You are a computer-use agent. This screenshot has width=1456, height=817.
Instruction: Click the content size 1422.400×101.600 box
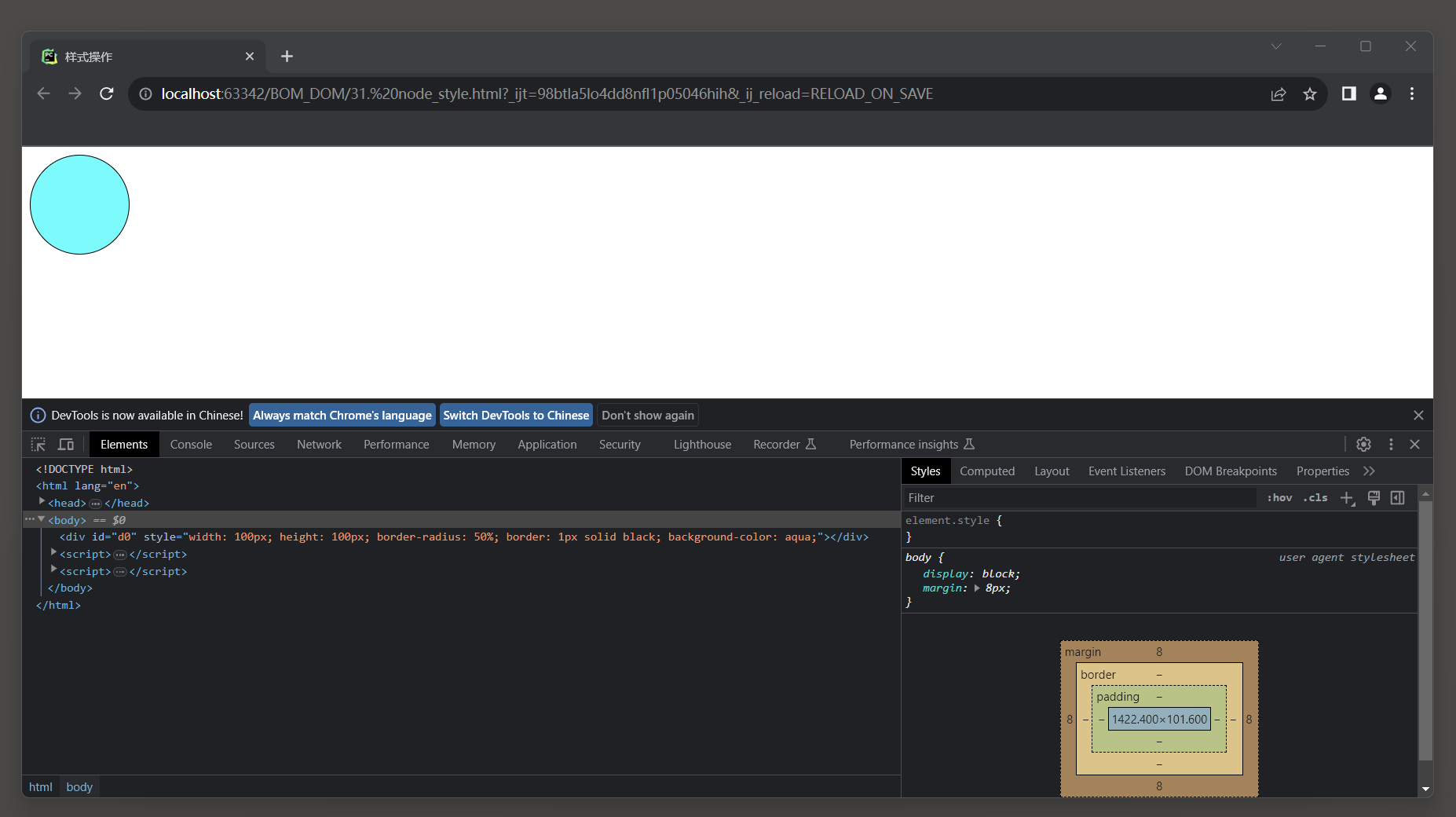click(1159, 720)
